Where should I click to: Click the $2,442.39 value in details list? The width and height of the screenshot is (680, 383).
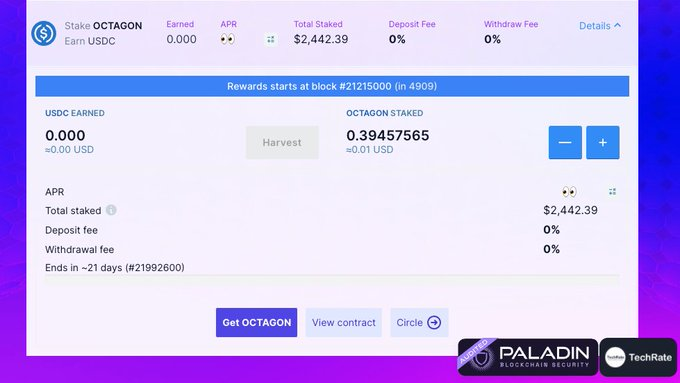pyautogui.click(x=570, y=210)
